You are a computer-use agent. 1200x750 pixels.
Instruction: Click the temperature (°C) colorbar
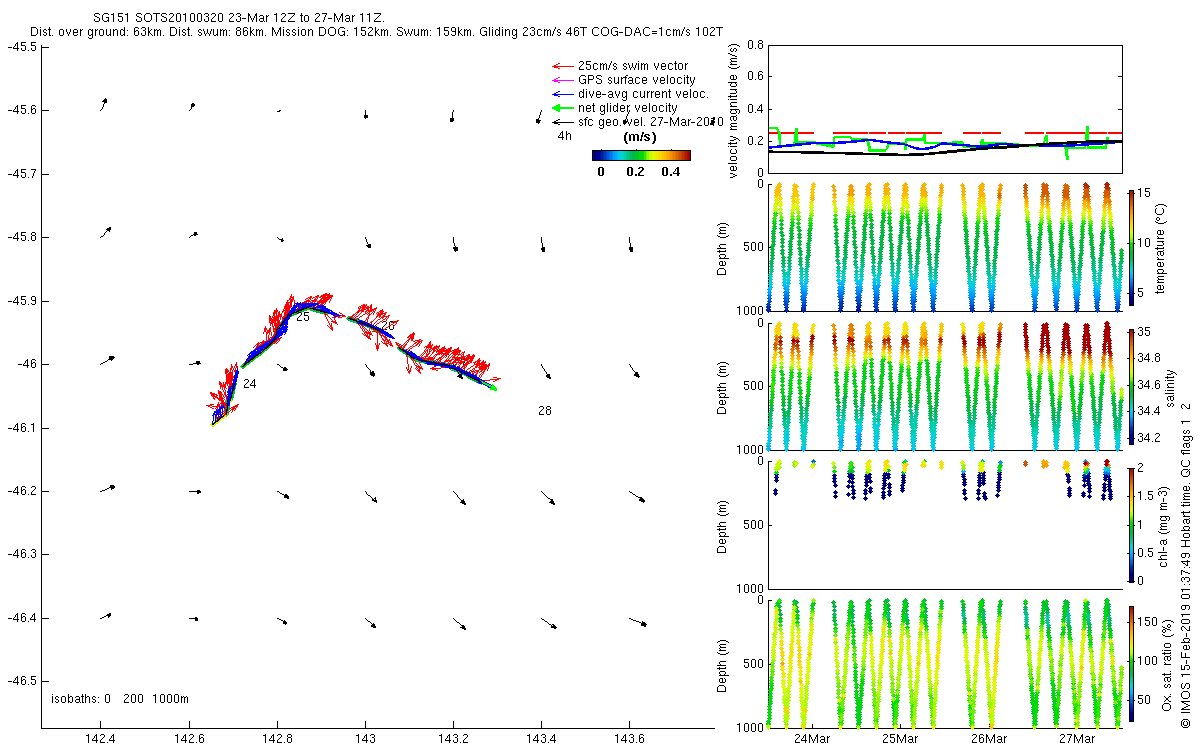1132,249
